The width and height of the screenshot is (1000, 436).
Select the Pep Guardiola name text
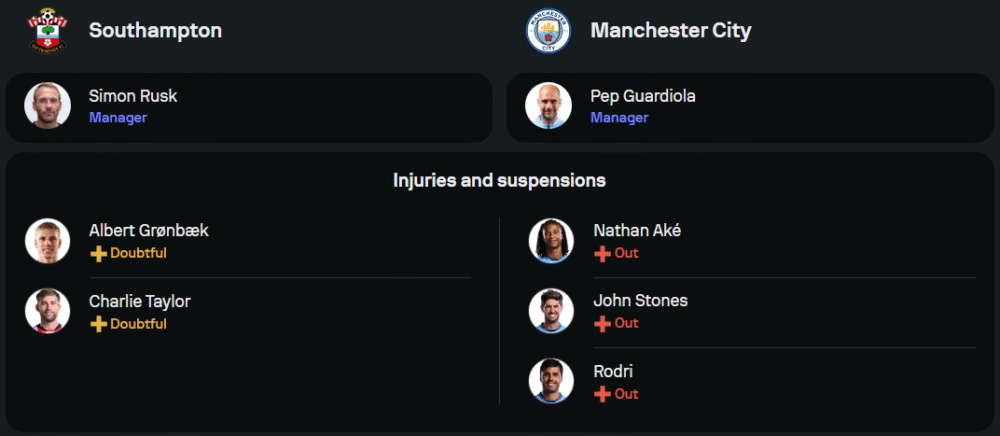[643, 97]
